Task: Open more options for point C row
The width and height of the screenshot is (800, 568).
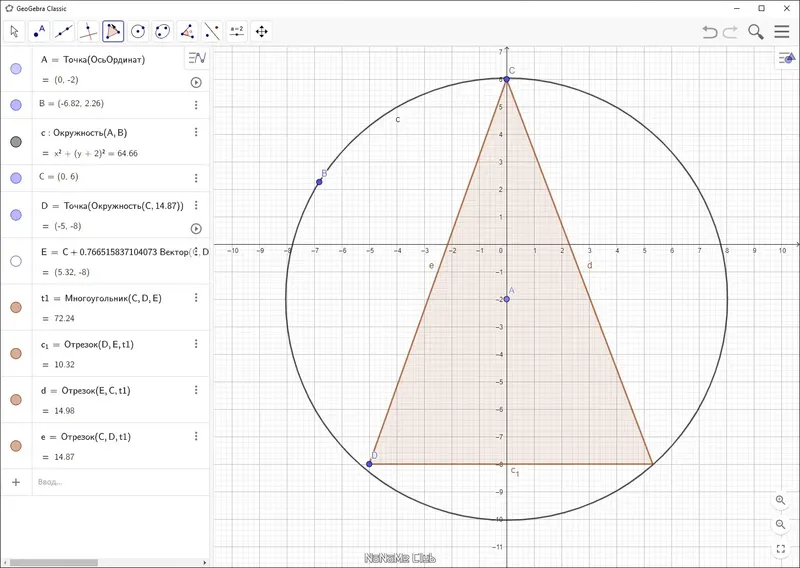Action: tap(196, 178)
